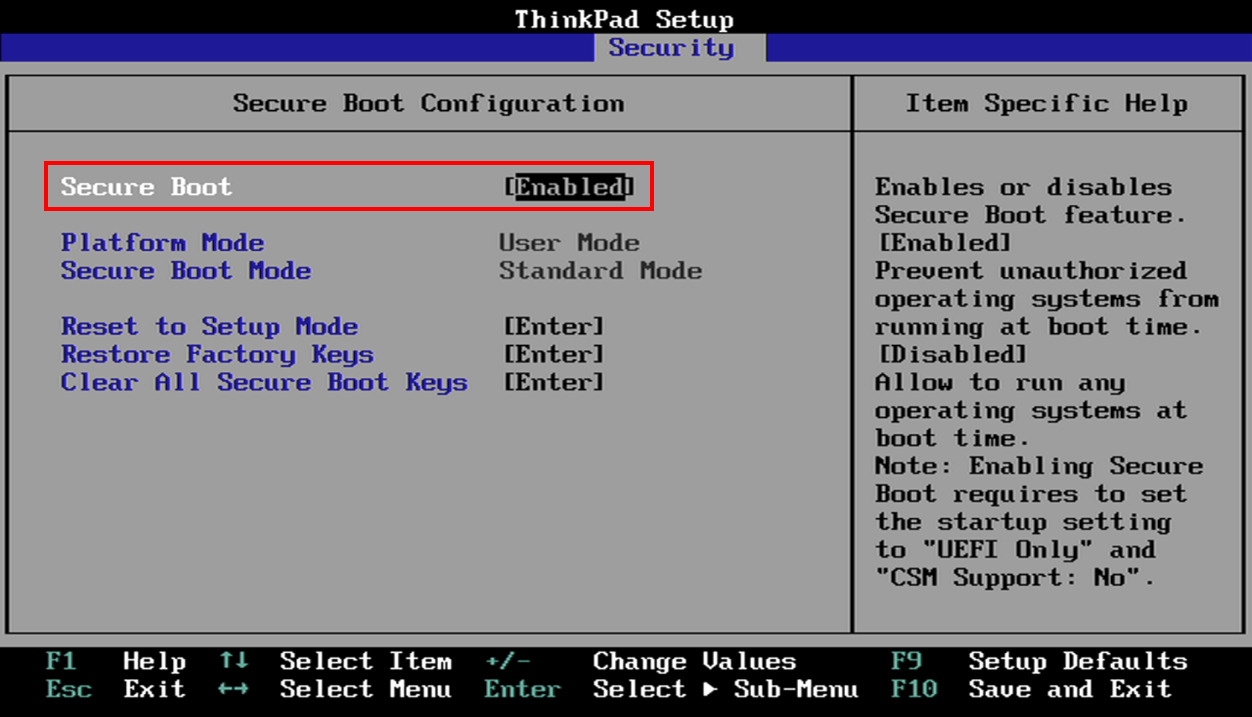The image size is (1252, 717).
Task: Click the "UEFI Only" help text line
Action: [1015, 549]
